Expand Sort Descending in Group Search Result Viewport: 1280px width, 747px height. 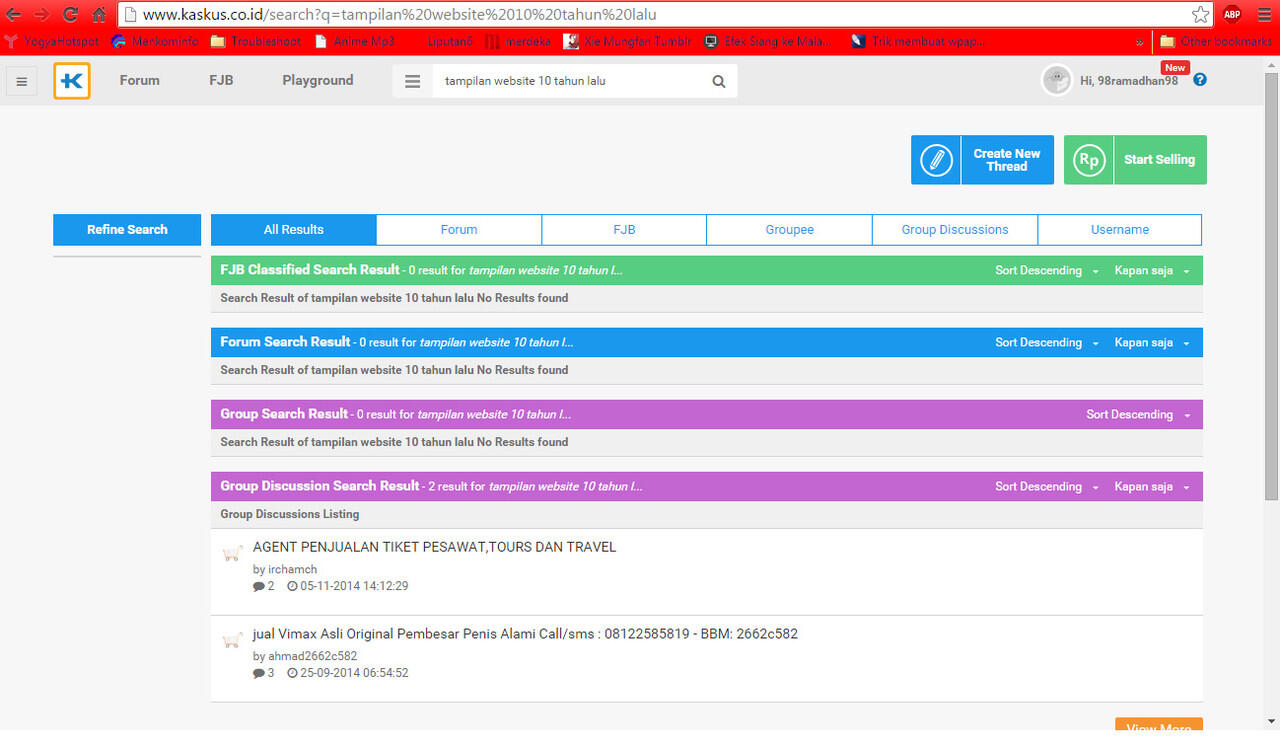(x=1138, y=415)
